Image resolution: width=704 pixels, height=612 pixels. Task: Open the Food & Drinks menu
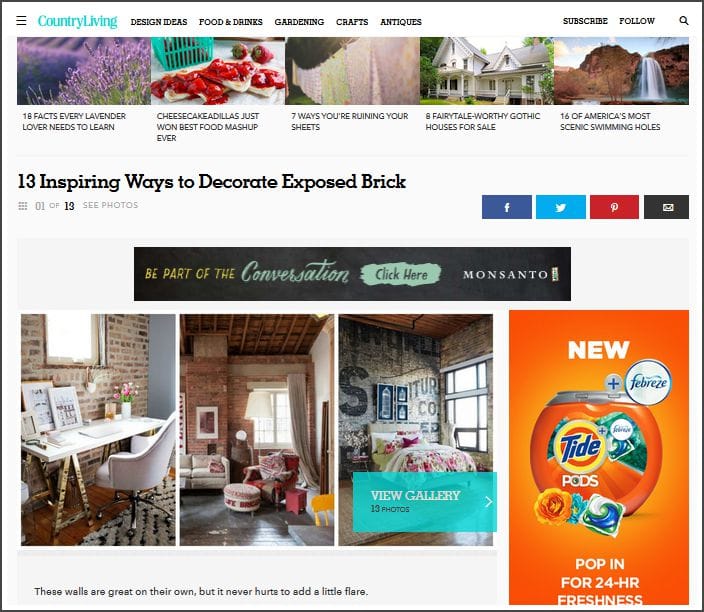click(231, 22)
